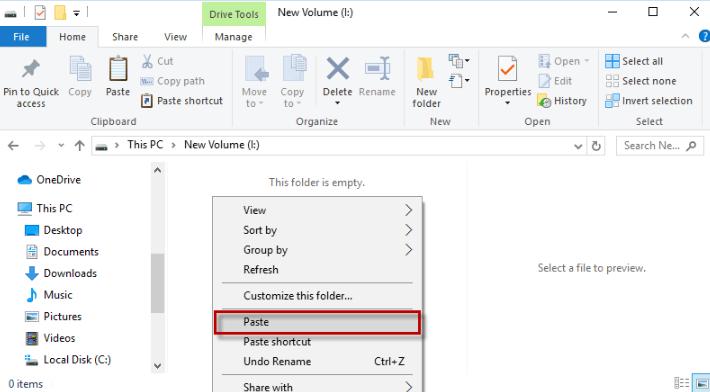Open Customize Quick Access Toolbar dropdown
This screenshot has width=710, height=392.
(77, 14)
